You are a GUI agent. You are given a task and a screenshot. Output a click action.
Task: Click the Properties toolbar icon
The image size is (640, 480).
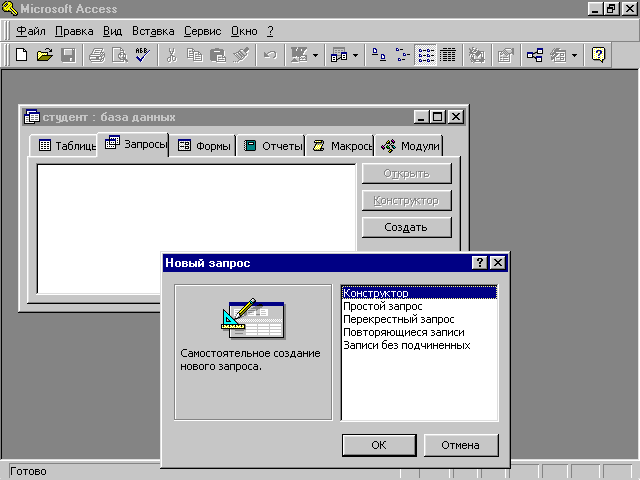[x=505, y=55]
